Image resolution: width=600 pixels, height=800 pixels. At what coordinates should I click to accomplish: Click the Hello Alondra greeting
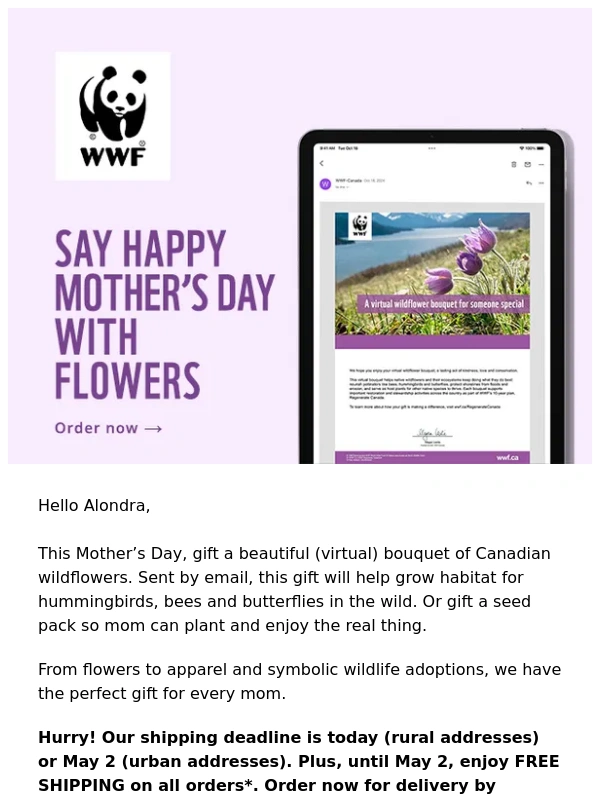click(94, 506)
